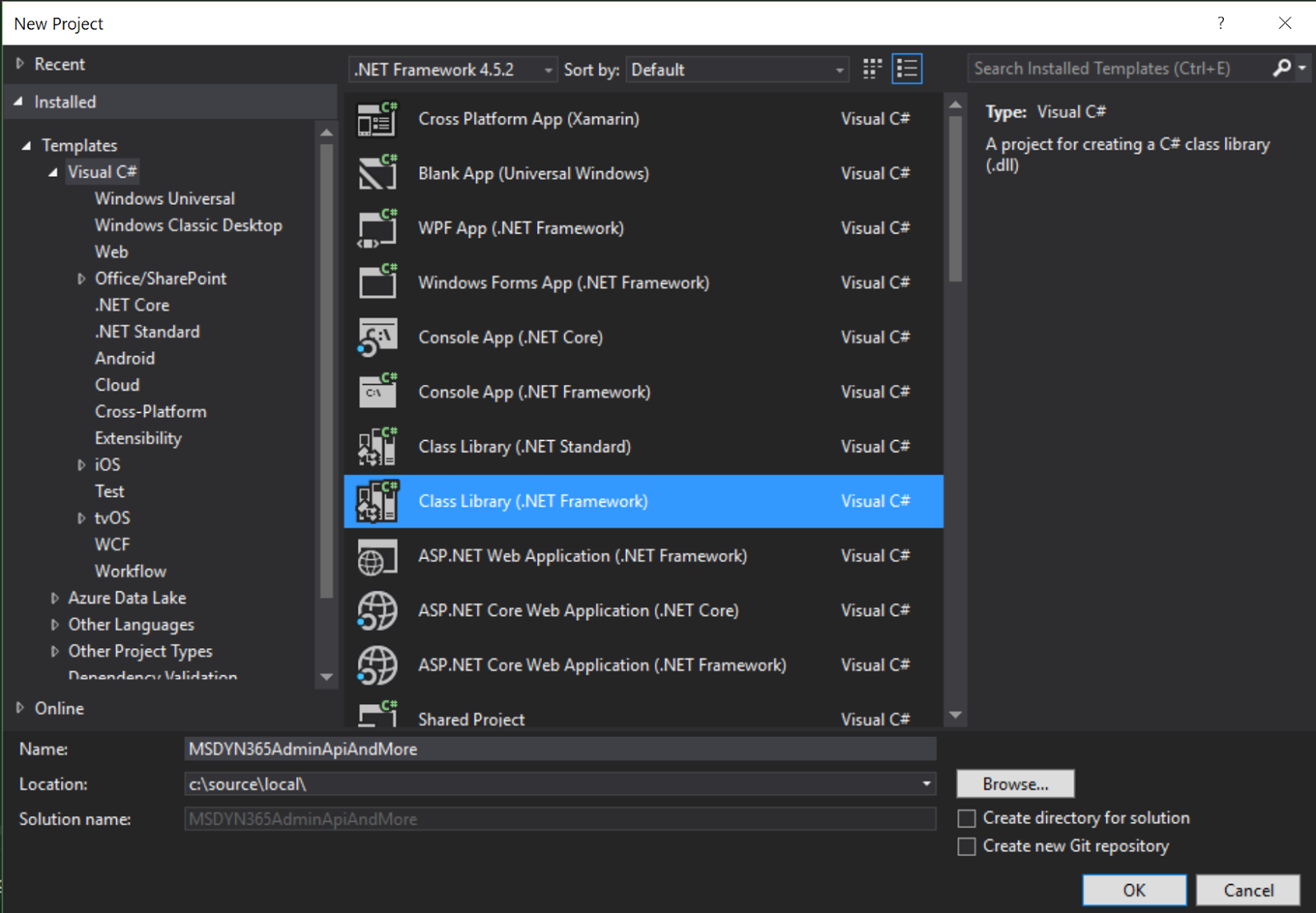Collapse the Visual C# node
1316x913 pixels.
coord(53,172)
